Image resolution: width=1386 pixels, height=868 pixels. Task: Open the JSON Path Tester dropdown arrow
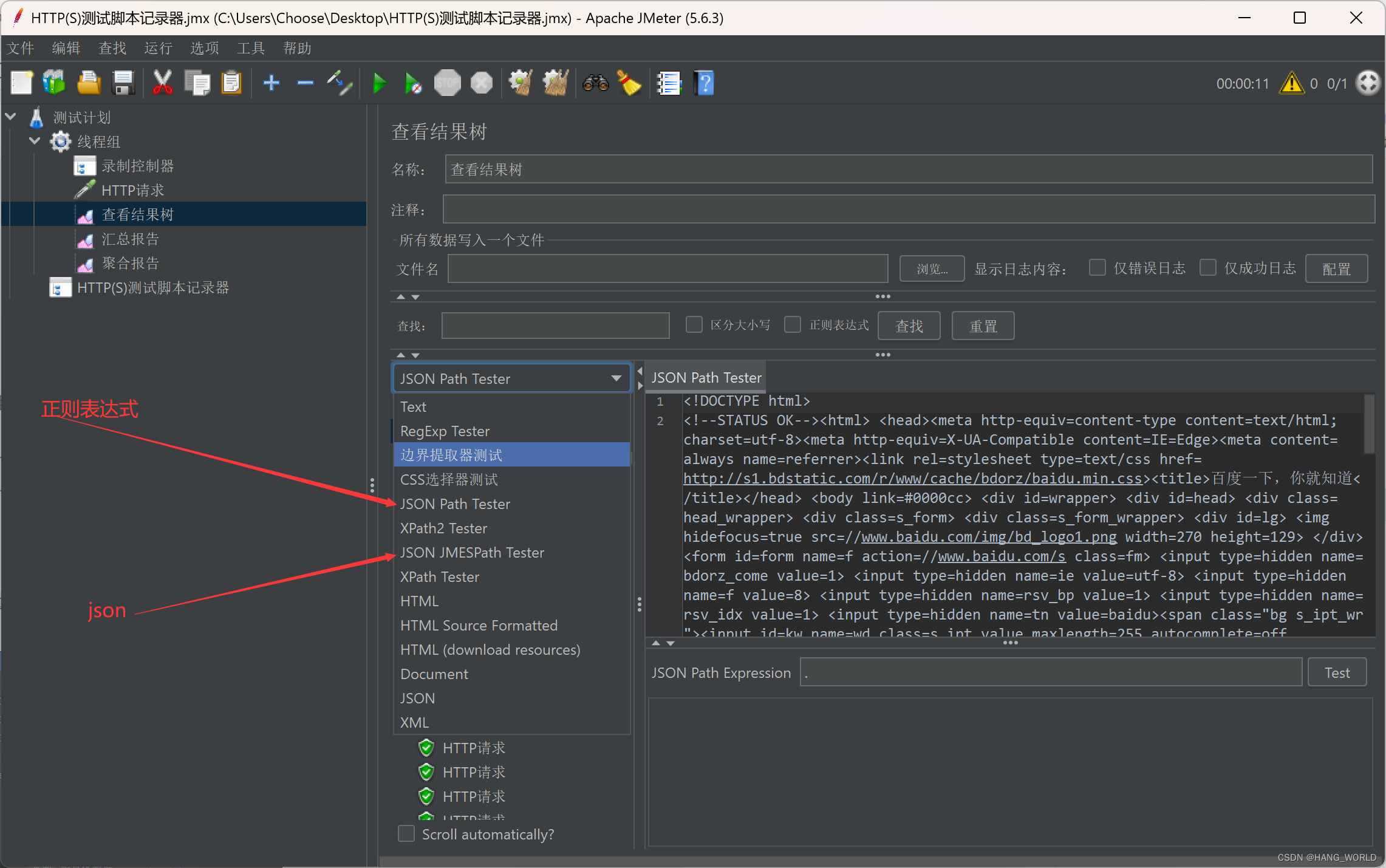pos(616,378)
